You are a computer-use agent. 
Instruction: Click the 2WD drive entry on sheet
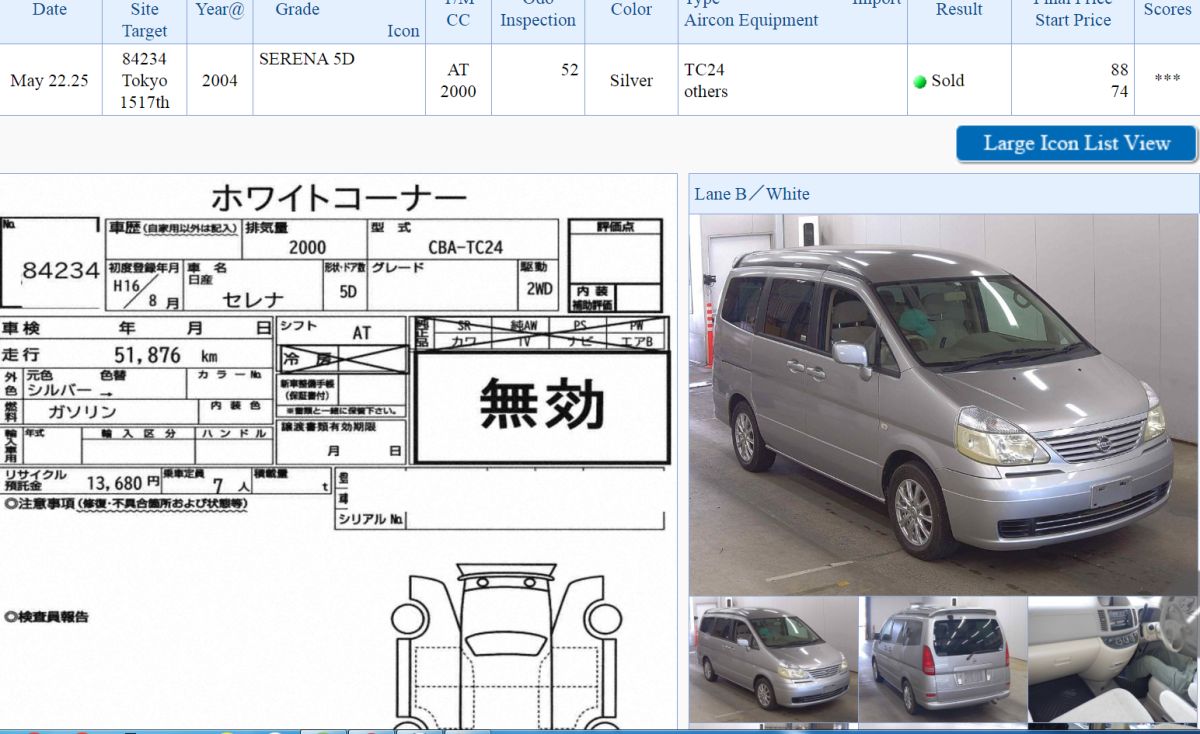[x=539, y=289]
